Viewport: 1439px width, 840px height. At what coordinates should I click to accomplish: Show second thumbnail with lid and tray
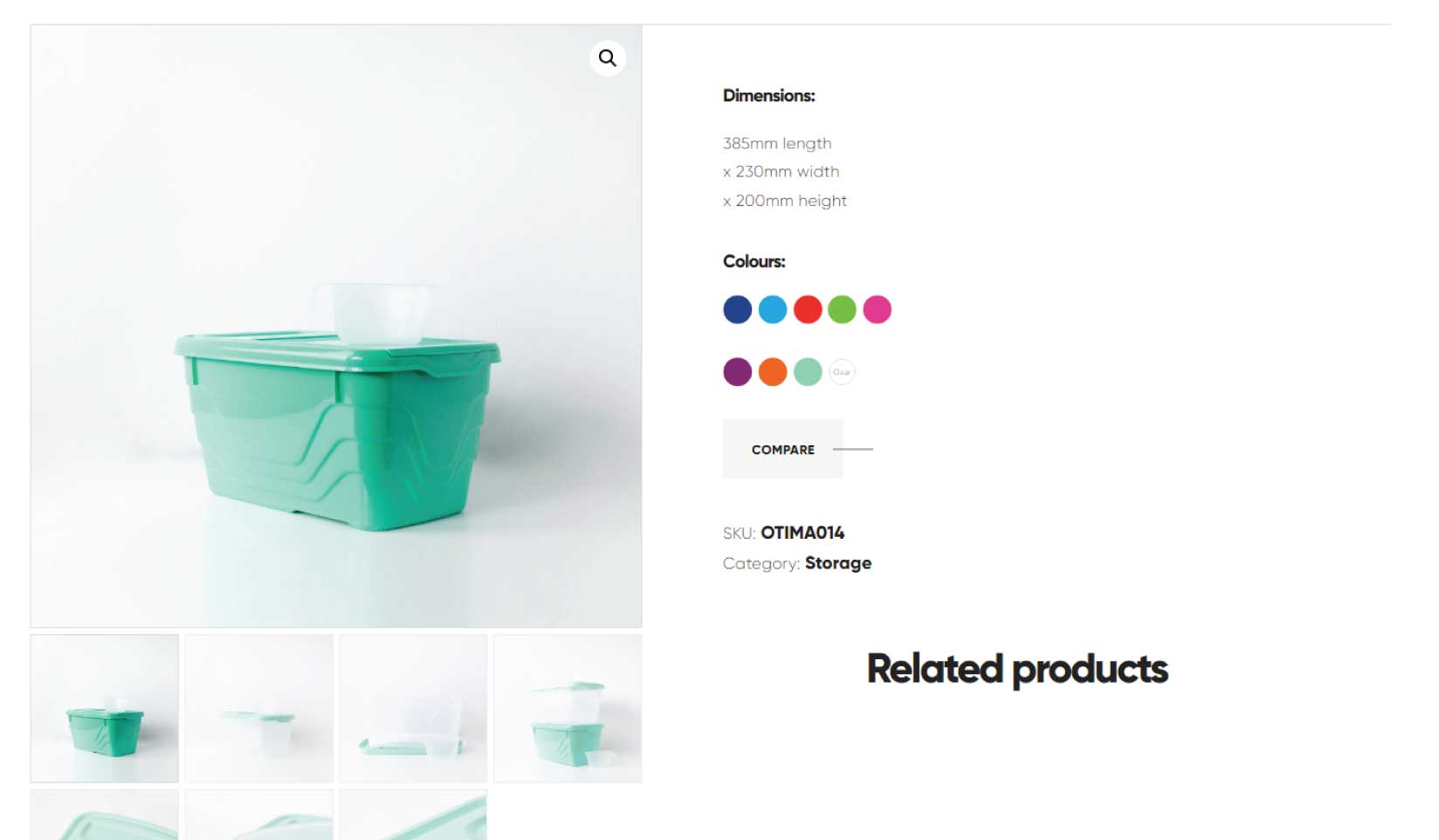[x=258, y=708]
